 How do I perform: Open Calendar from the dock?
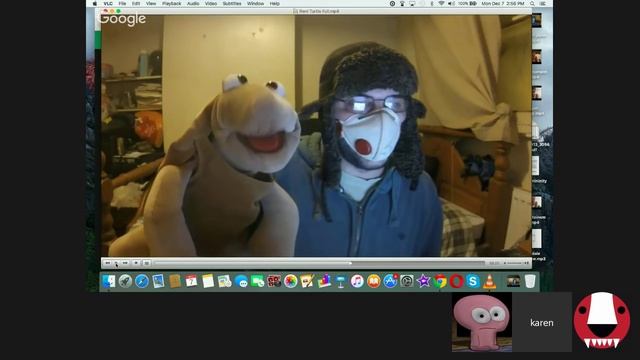(191, 281)
